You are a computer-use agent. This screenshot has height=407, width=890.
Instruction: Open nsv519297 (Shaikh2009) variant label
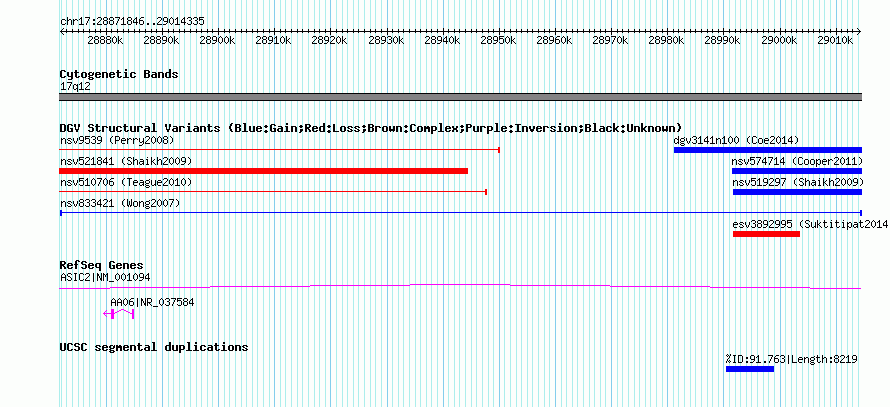point(798,182)
